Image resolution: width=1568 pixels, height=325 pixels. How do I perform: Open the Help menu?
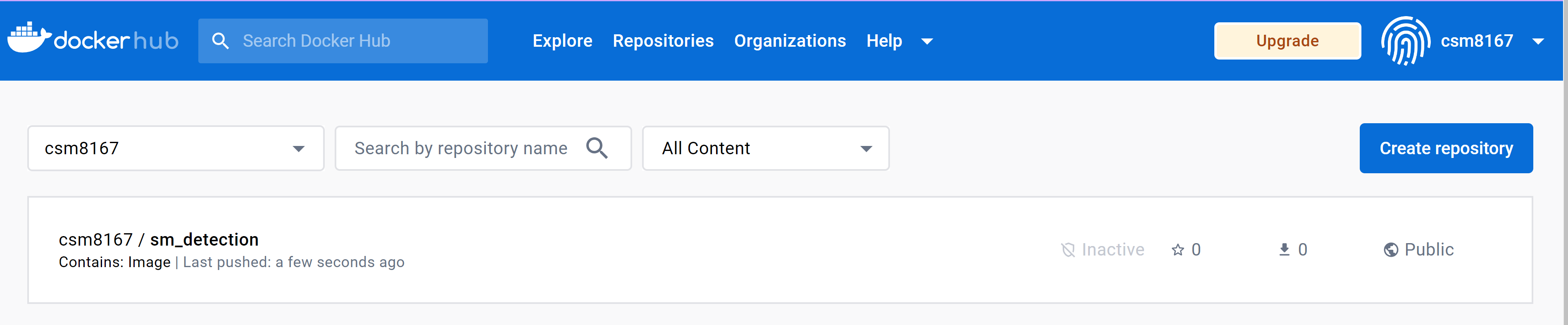(x=884, y=41)
